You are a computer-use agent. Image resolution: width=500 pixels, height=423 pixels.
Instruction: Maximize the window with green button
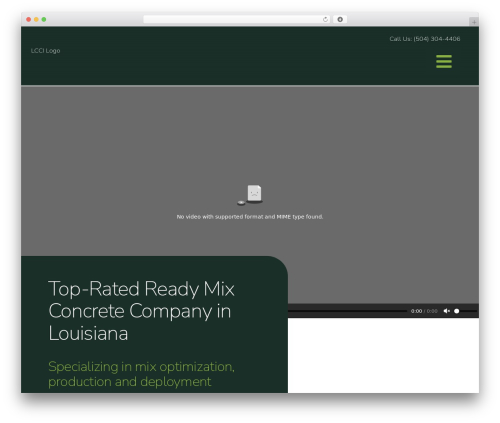click(x=44, y=19)
